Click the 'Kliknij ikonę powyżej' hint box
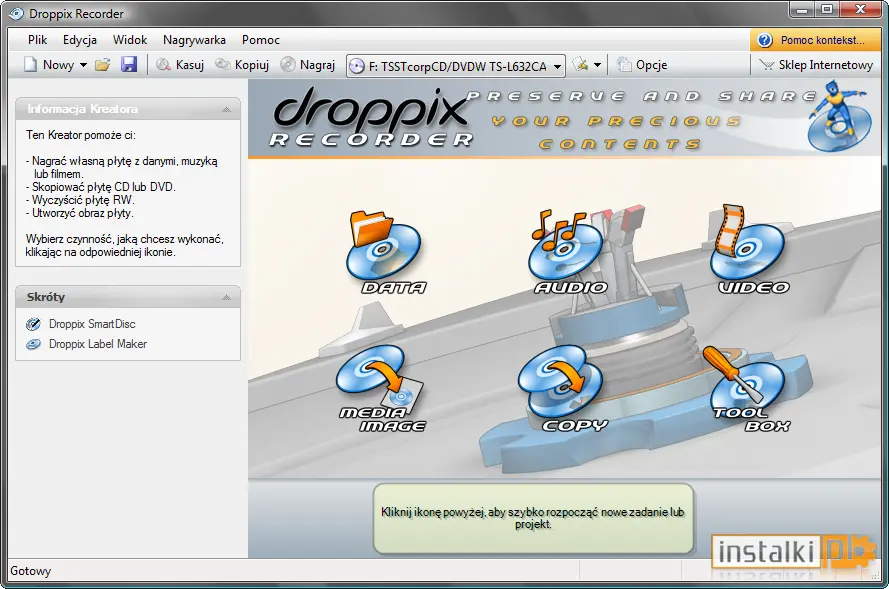This screenshot has height=589, width=889. (534, 519)
